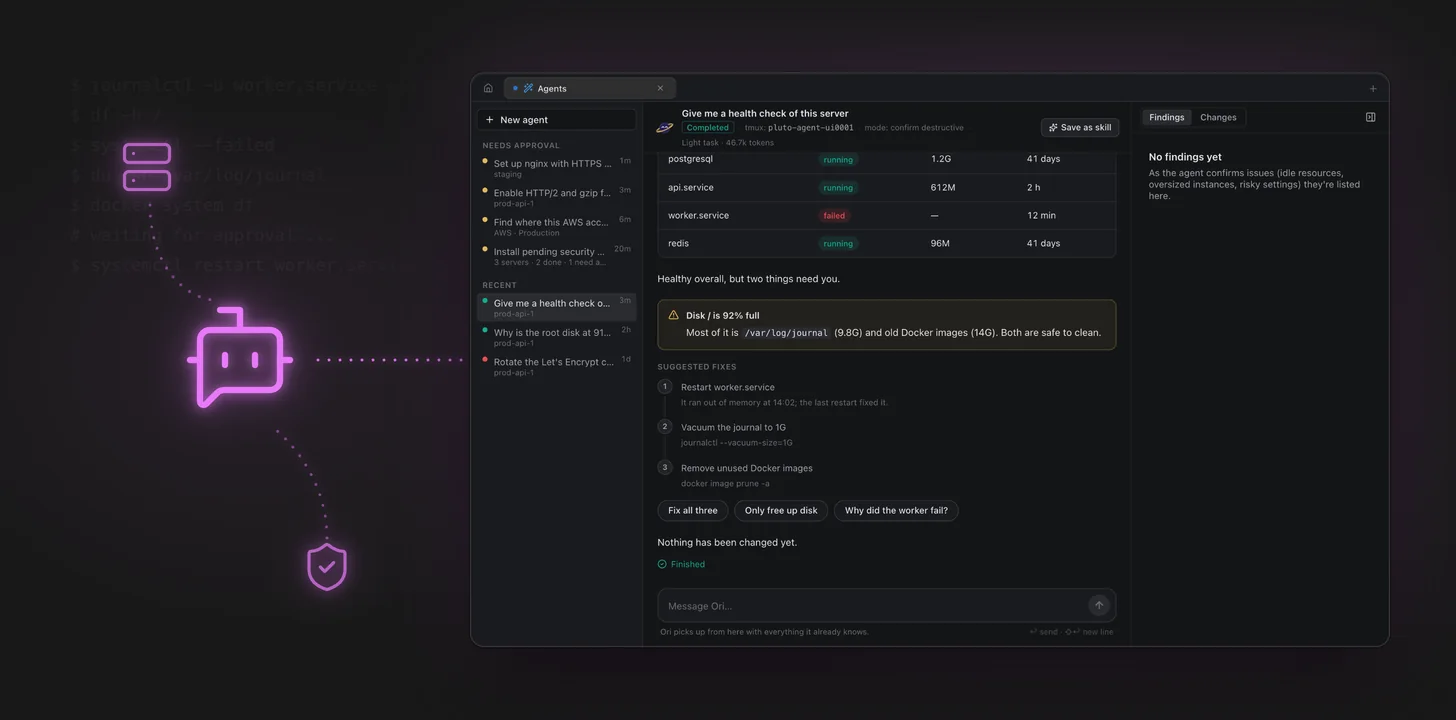
Task: Click the Completed status badge
Action: [708, 128]
